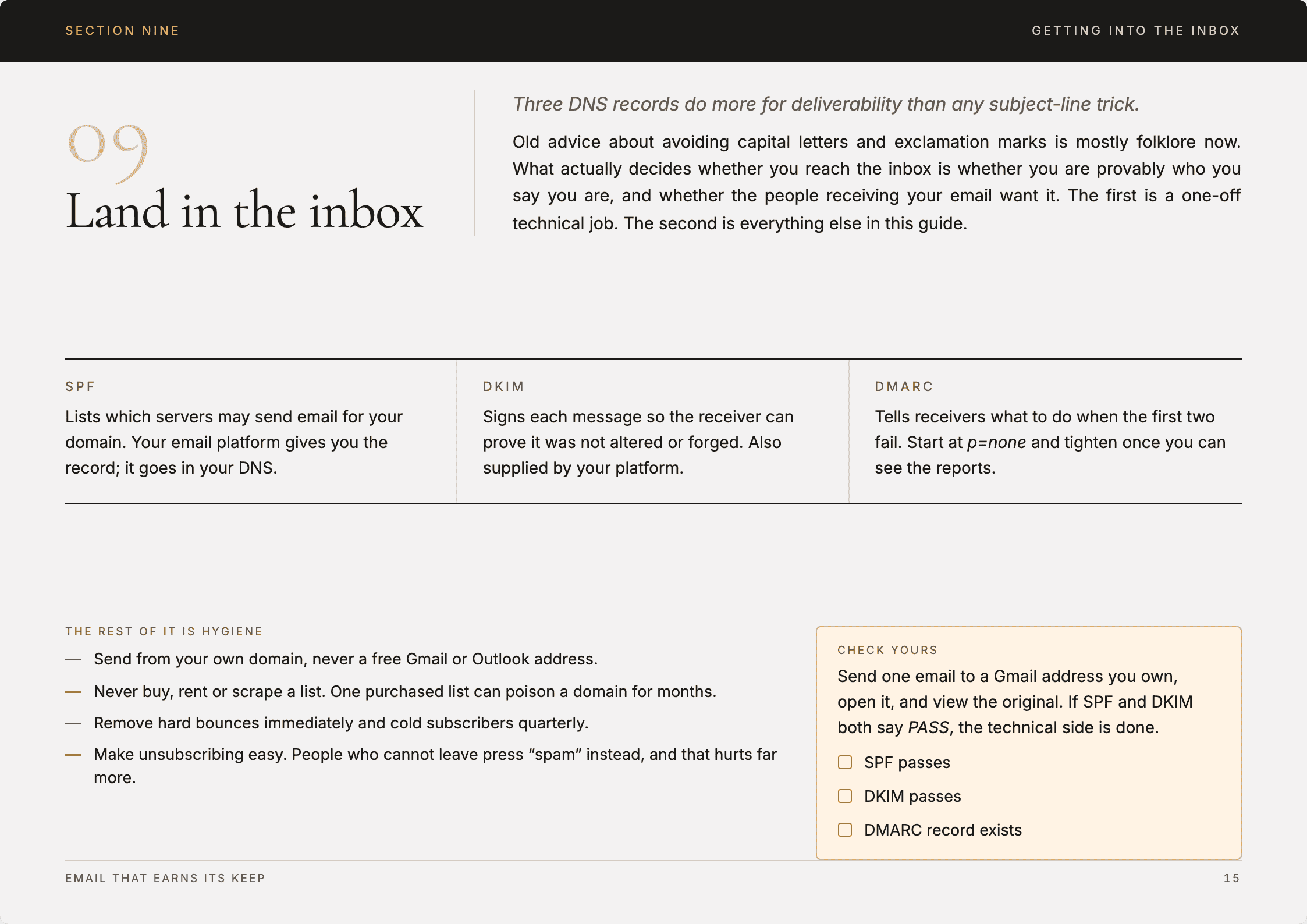This screenshot has width=1307, height=924.
Task: Click the Send one email to a Gmail paragraph
Action: pos(1015,702)
